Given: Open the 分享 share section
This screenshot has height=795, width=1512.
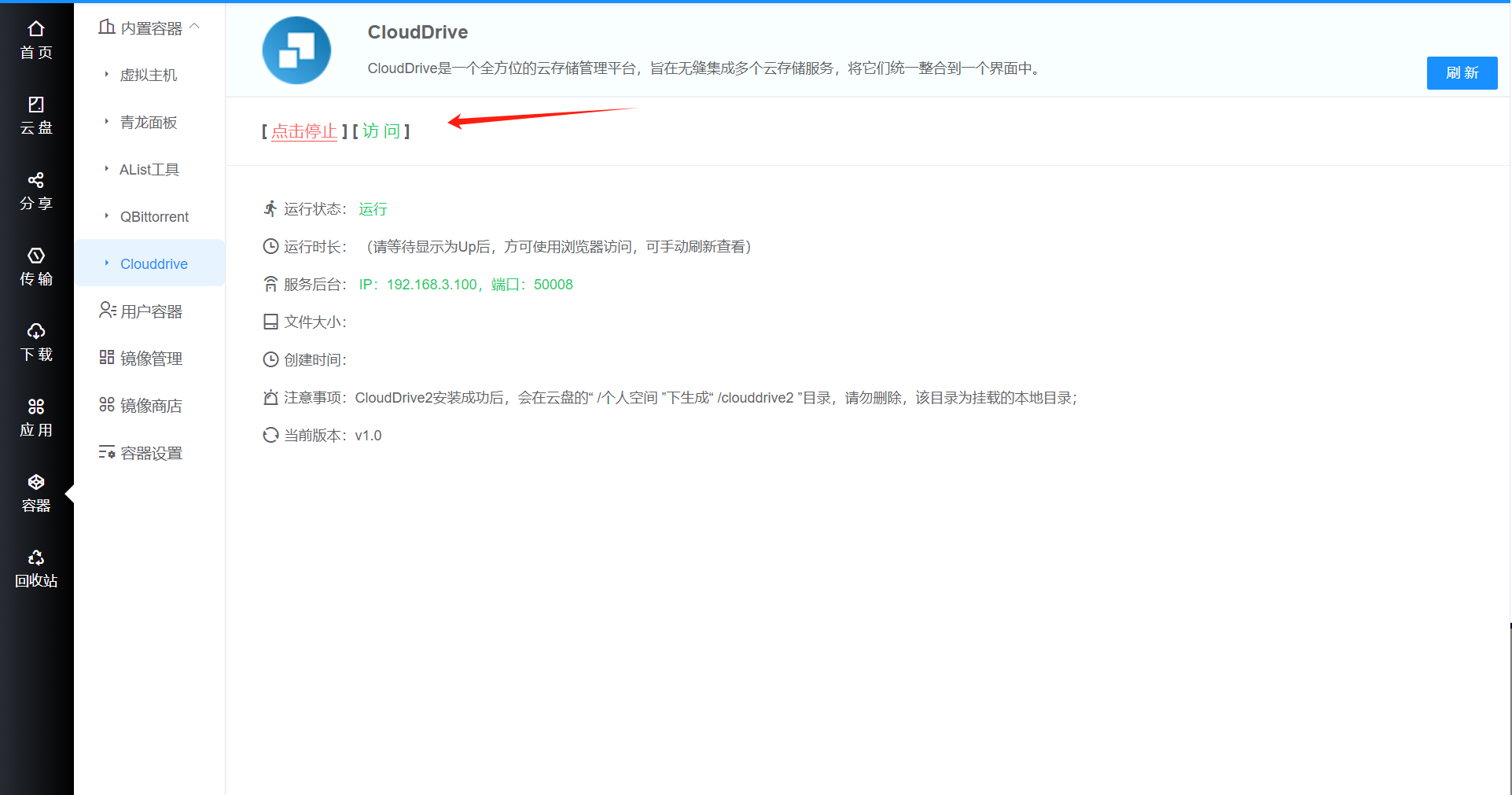Looking at the screenshot, I should point(36,191).
